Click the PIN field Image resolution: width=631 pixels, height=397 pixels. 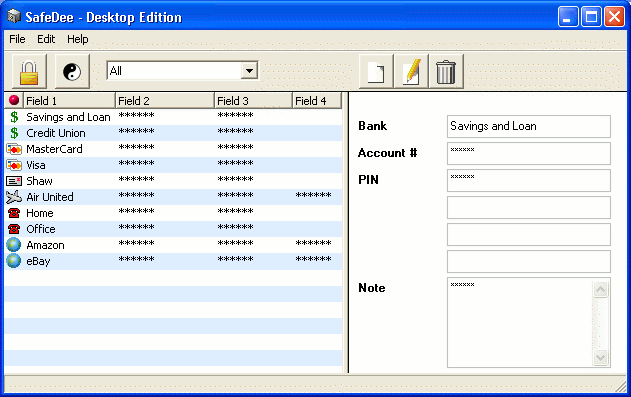point(529,180)
